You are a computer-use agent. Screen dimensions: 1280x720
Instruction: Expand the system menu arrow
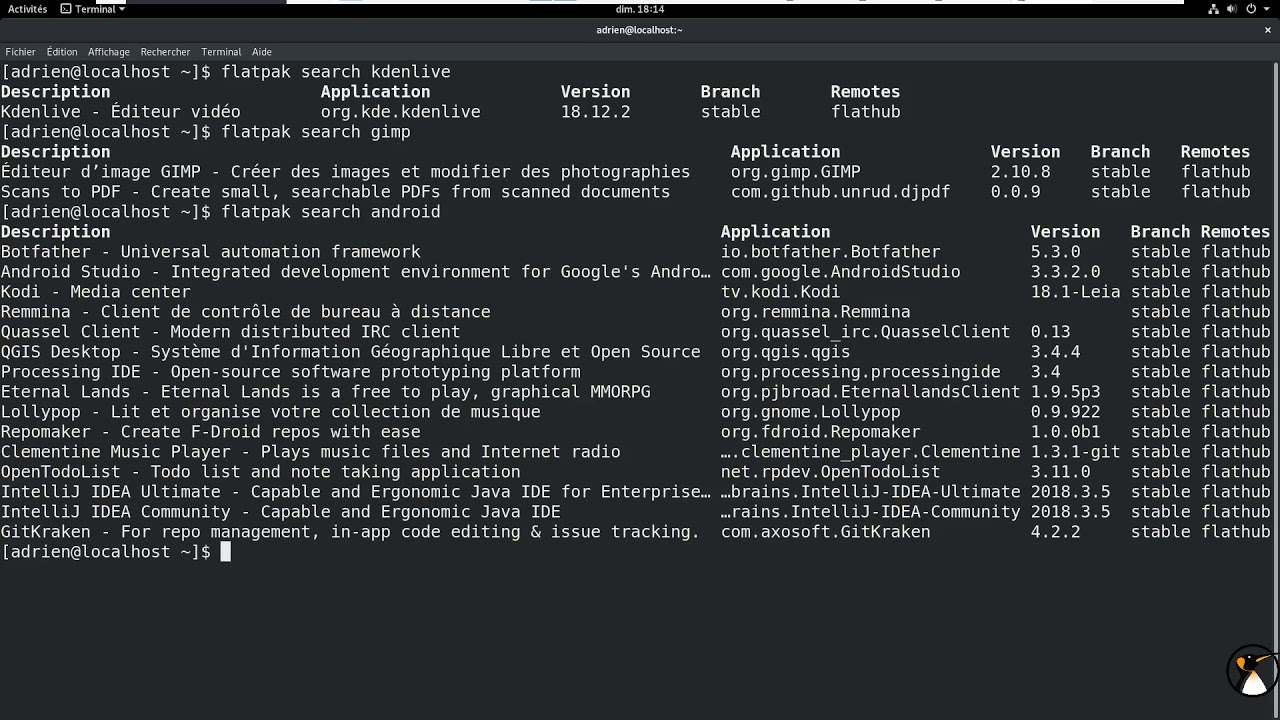click(x=1266, y=9)
